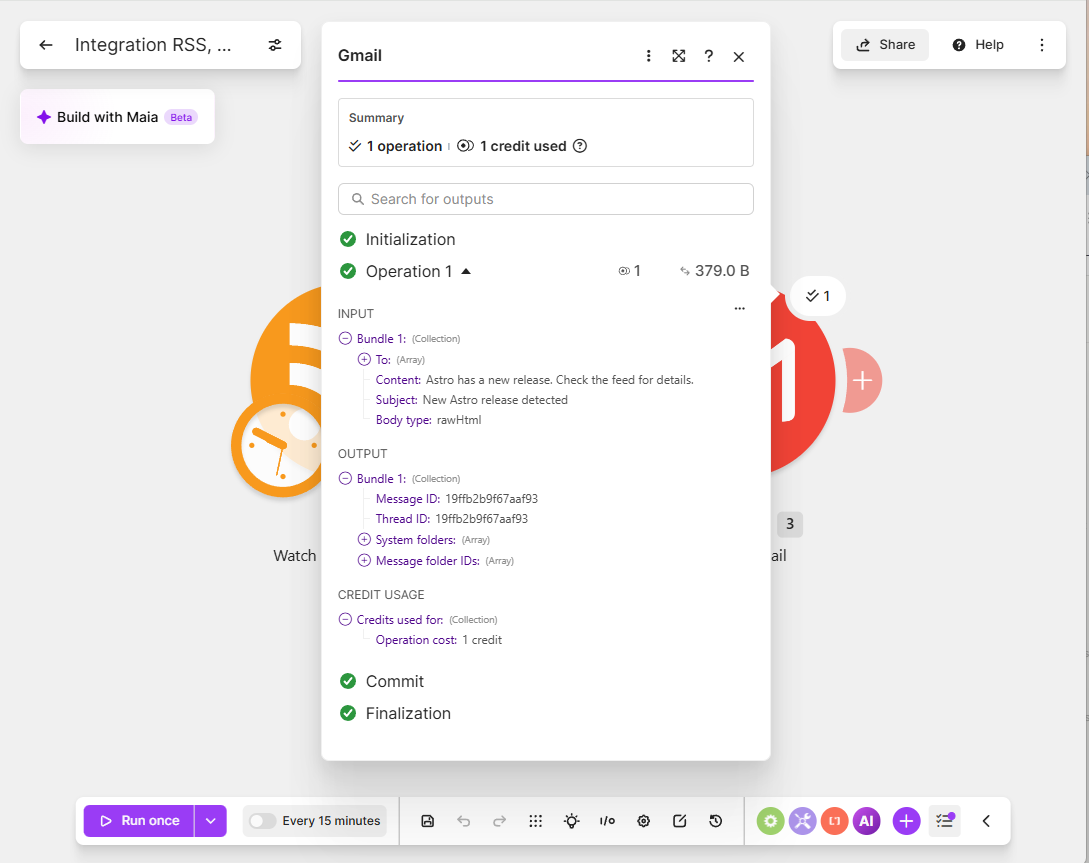Click purple tools wrench icon
This screenshot has width=1089, height=863.
tap(802, 821)
